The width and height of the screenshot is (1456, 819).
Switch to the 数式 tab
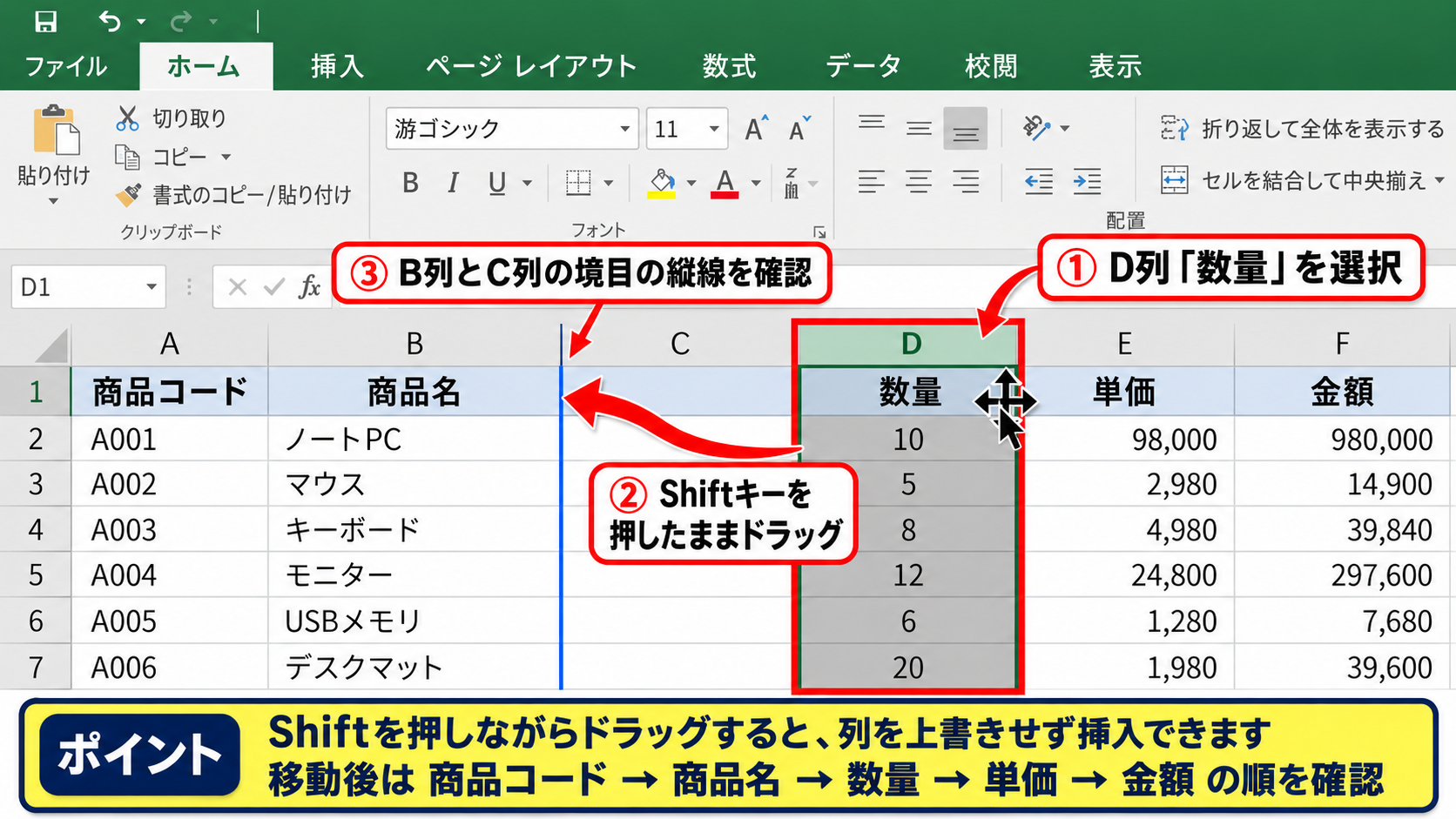click(x=729, y=66)
